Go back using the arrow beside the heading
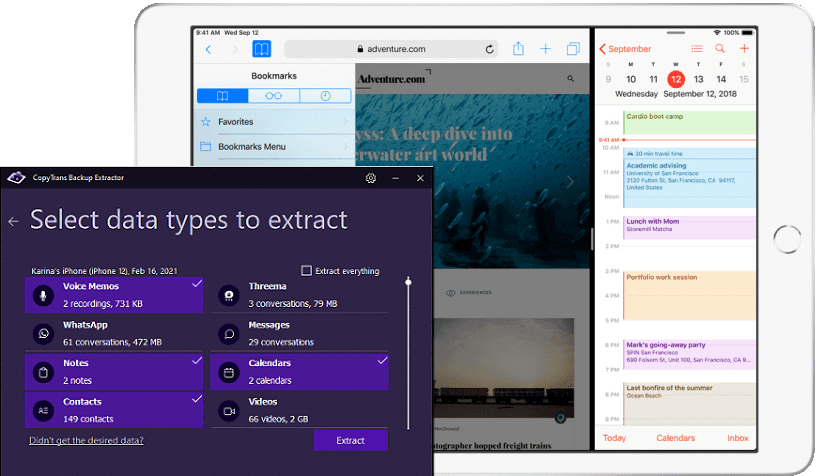816x476 pixels. click(x=14, y=222)
